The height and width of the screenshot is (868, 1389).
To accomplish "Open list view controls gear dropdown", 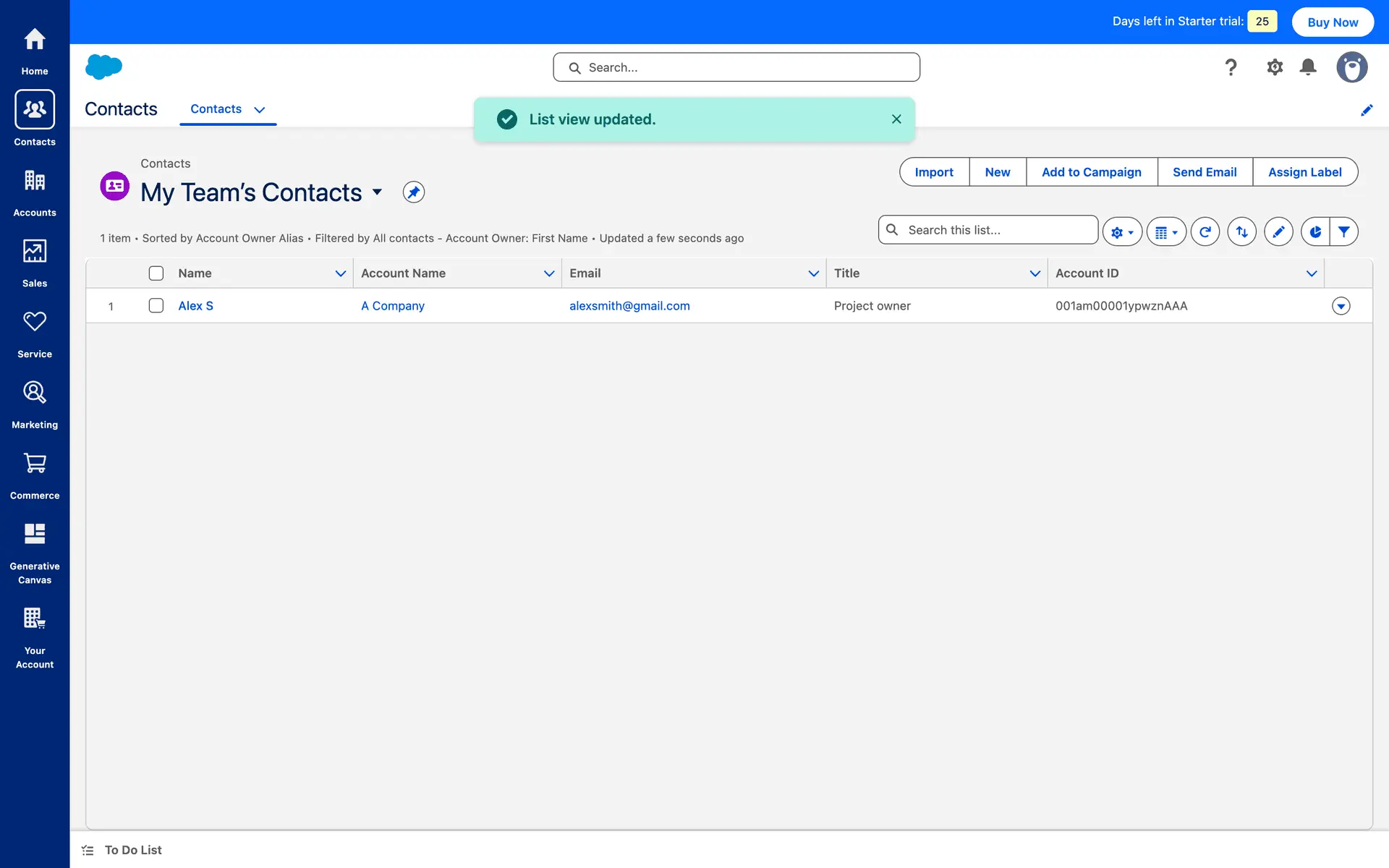I will 1122,232.
